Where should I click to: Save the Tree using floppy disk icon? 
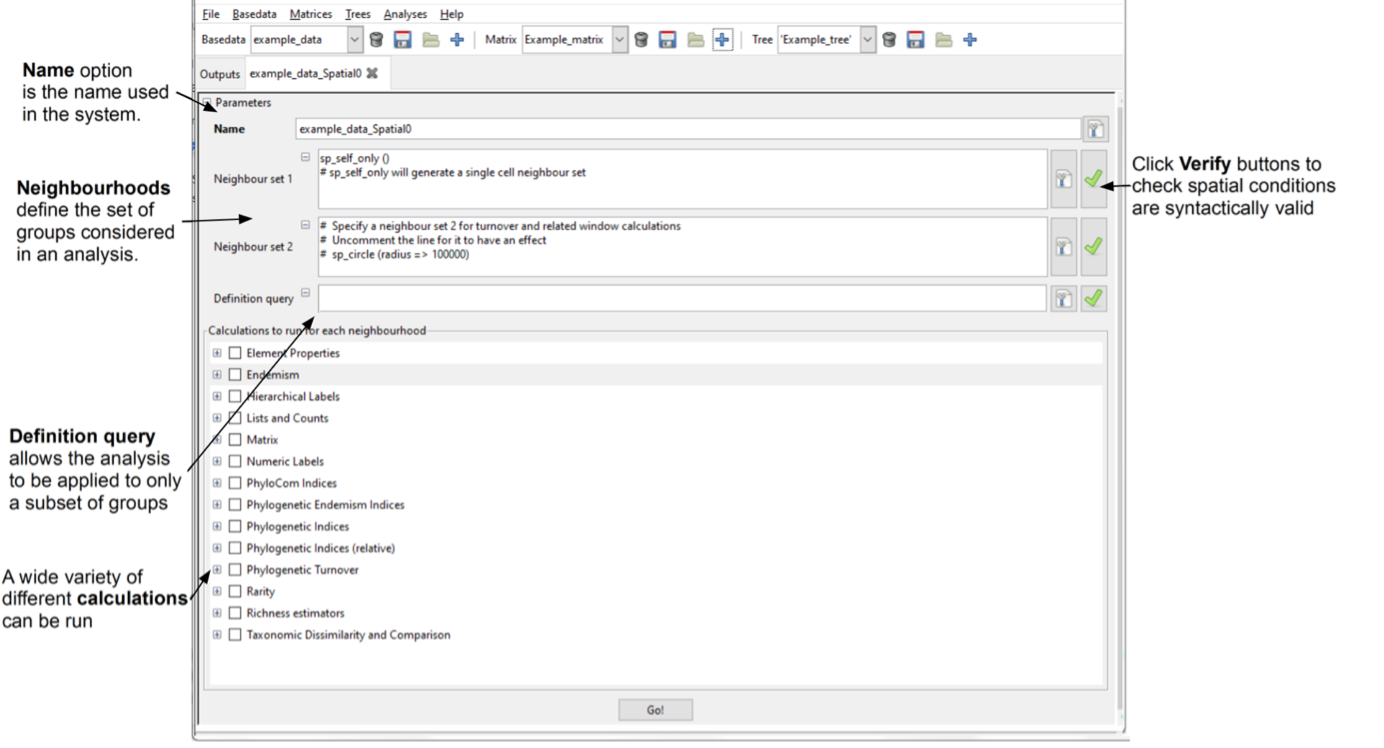click(915, 40)
